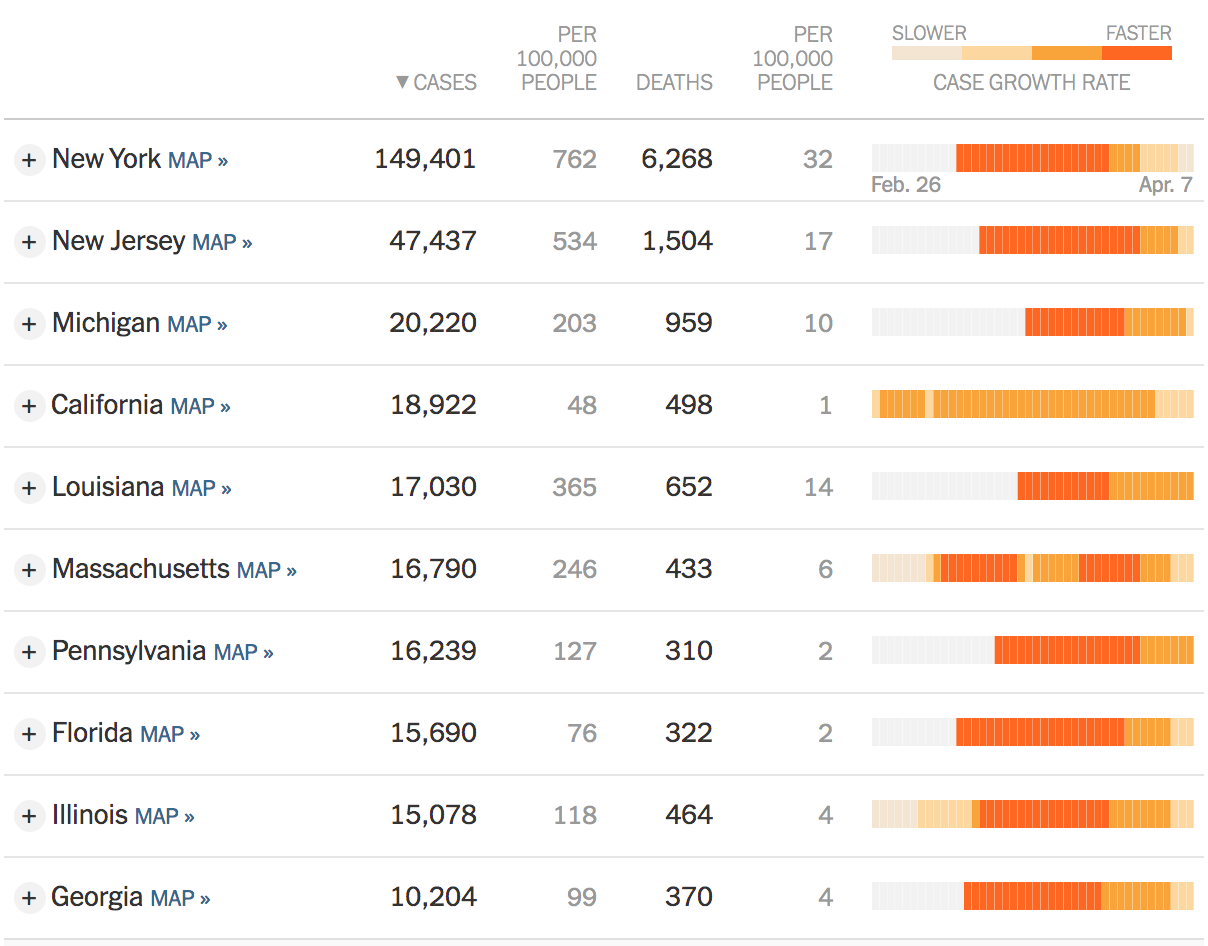Expand the New York row plus icon
The width and height of the screenshot is (1208, 946).
(x=29, y=160)
